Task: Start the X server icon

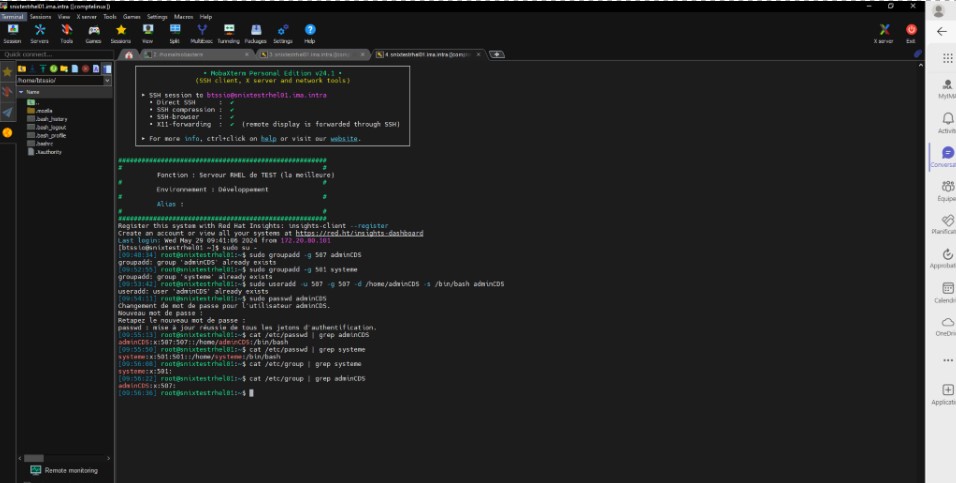Action: point(883,32)
